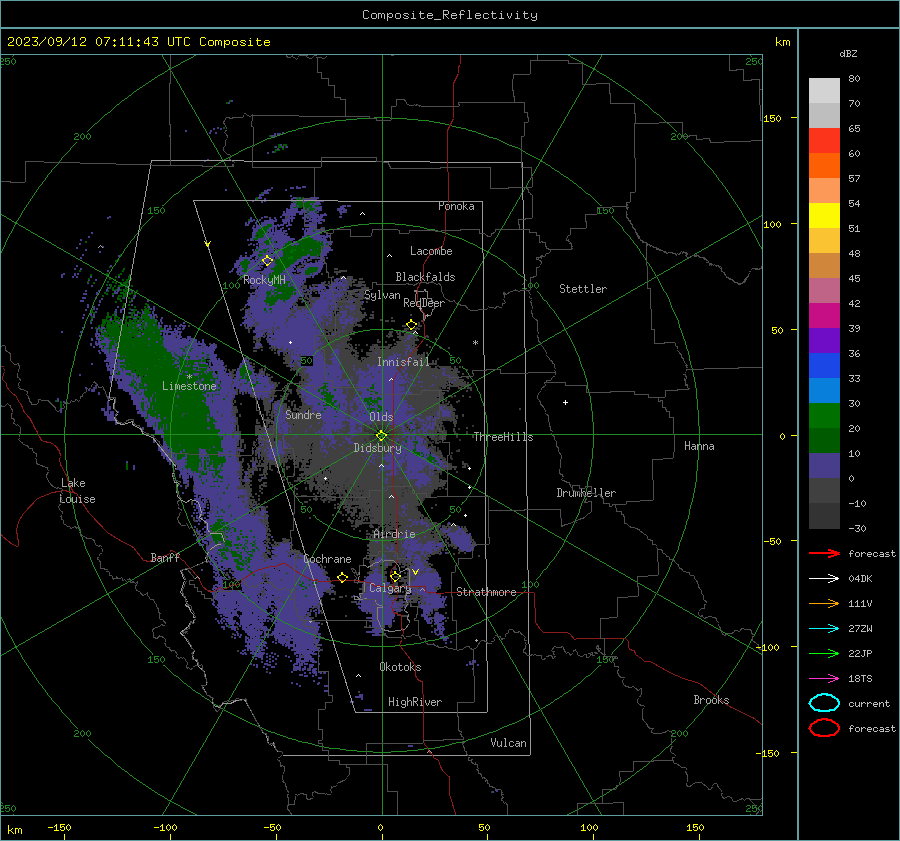
Task: Click the -150 tick on bottom axis
Action: [59, 828]
